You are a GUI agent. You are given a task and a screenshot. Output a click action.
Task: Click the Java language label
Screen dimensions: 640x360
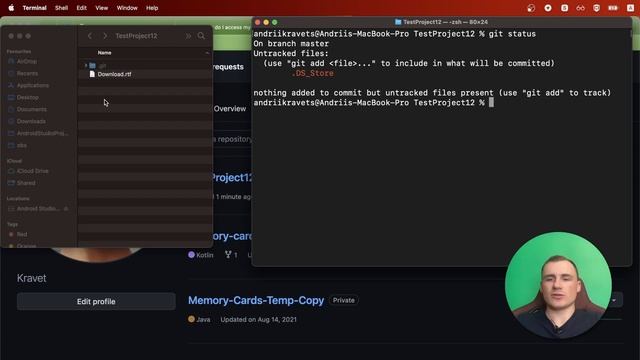coord(203,320)
